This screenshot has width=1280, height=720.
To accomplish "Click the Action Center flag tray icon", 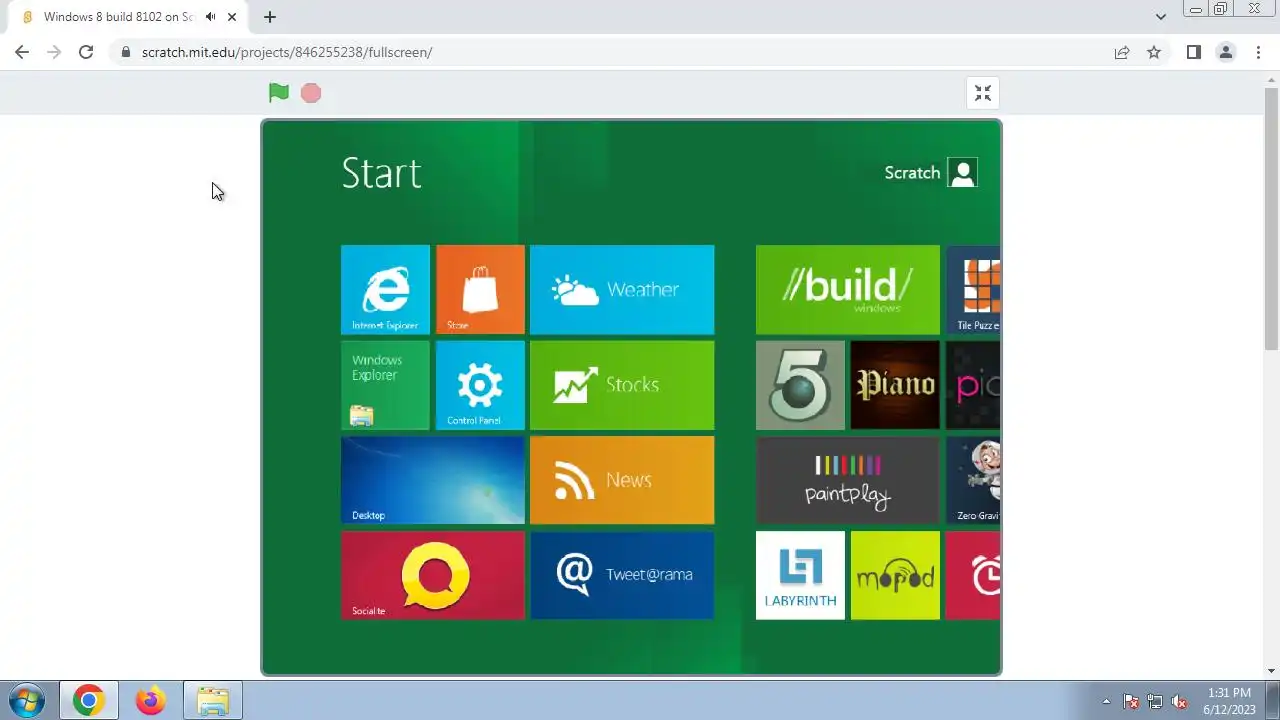I will click(x=1131, y=701).
